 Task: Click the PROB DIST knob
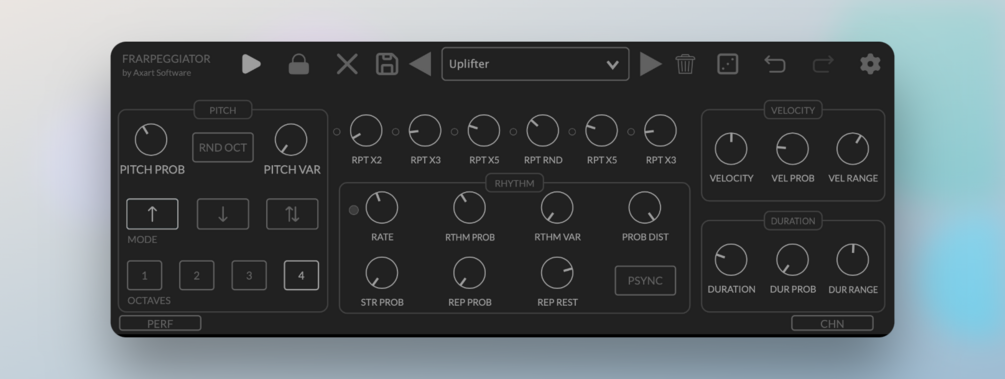point(645,208)
